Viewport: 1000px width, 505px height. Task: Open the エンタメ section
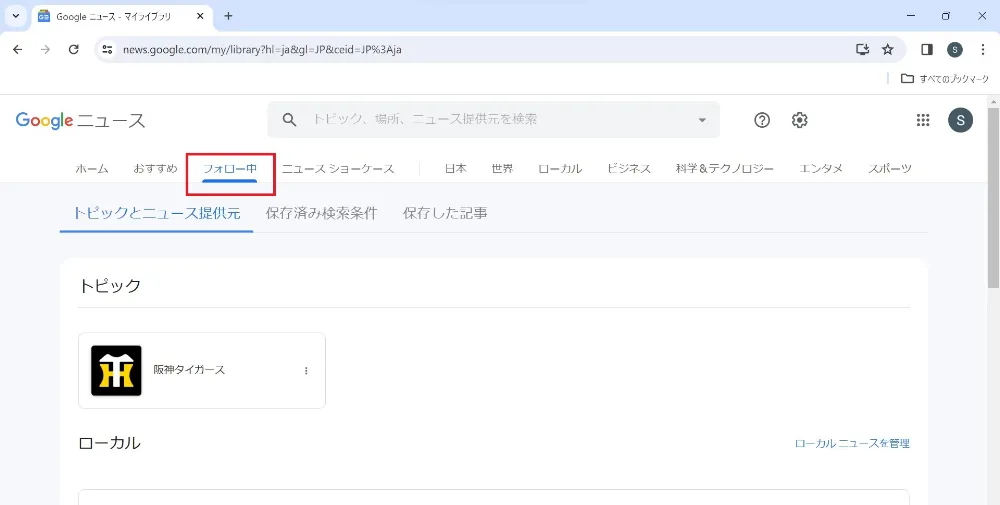(x=821, y=169)
